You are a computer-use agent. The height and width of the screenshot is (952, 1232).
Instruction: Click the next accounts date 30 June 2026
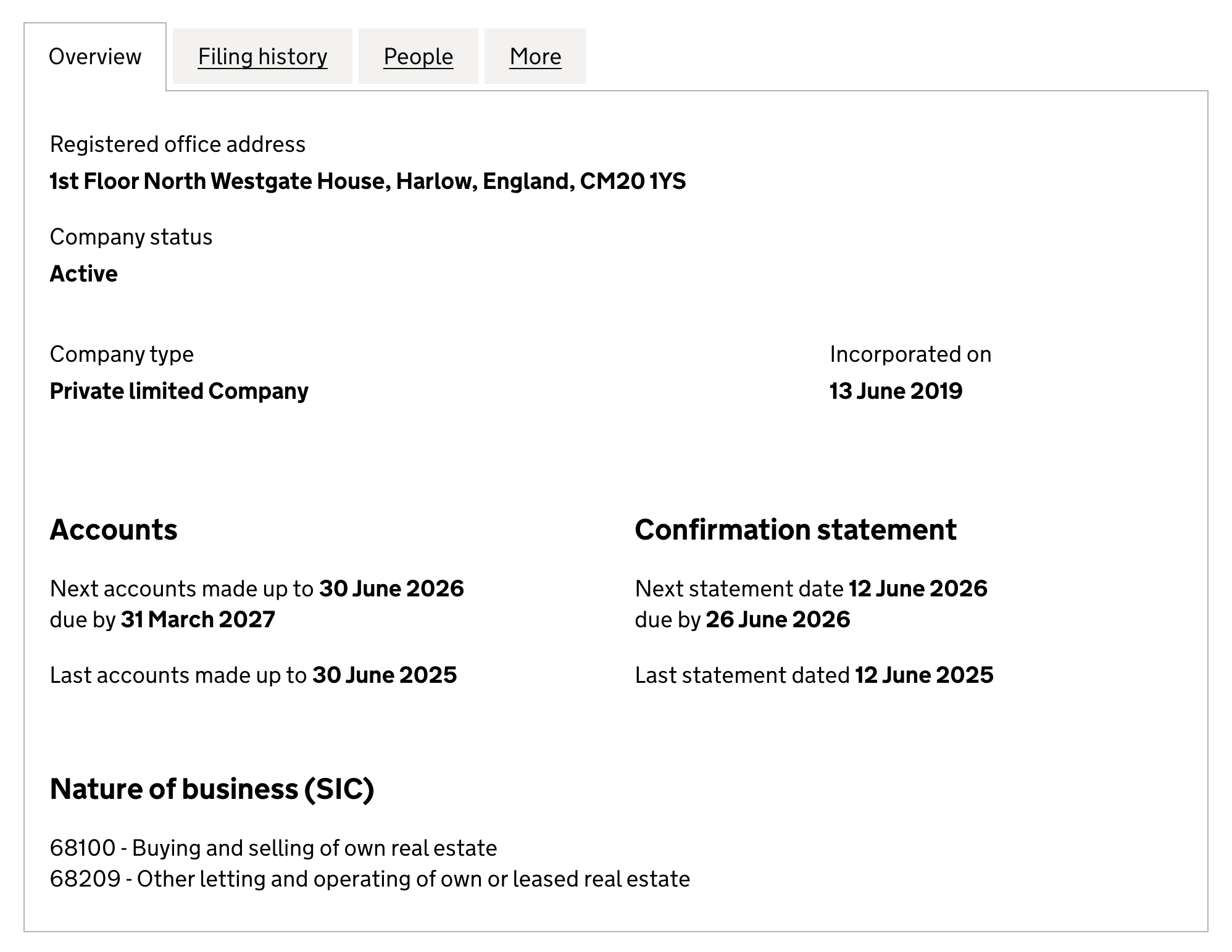pos(391,589)
